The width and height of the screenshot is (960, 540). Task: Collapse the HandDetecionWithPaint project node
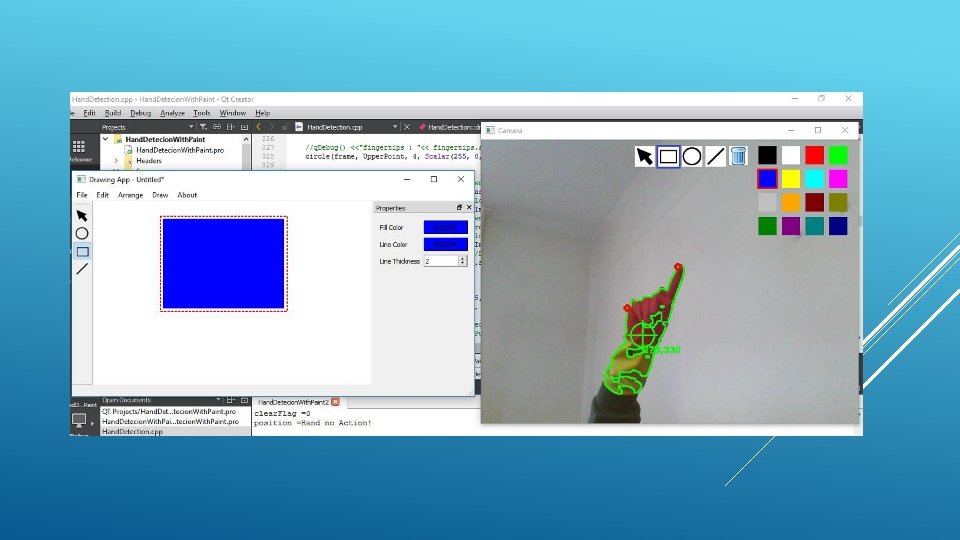point(106,140)
